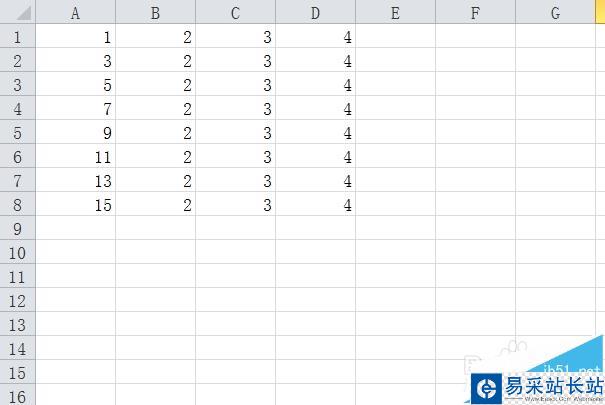Screen dimensions: 605x405
Task: Click cell A1 containing value 1
Action: [x=76, y=37]
